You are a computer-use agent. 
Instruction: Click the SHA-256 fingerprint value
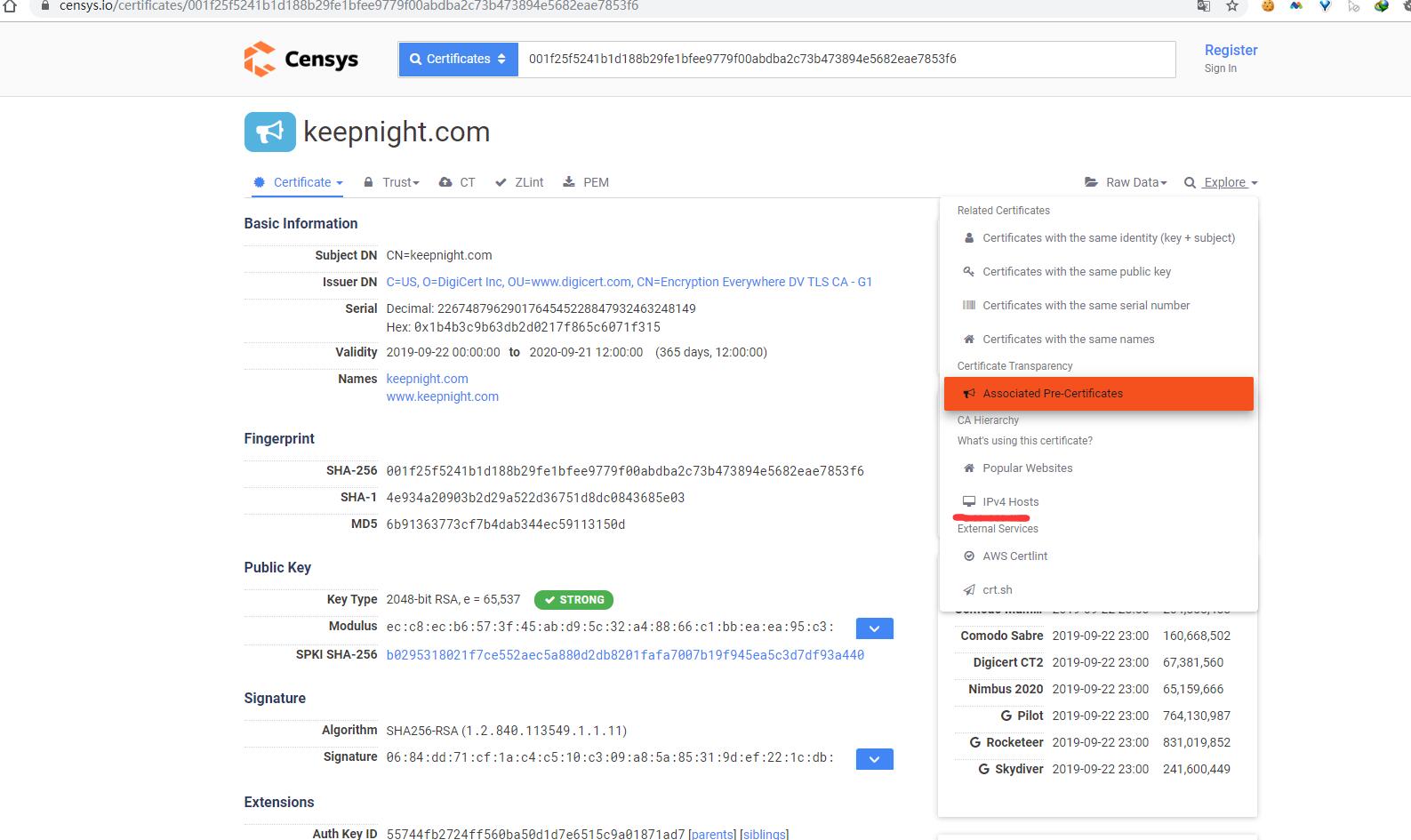(x=625, y=471)
